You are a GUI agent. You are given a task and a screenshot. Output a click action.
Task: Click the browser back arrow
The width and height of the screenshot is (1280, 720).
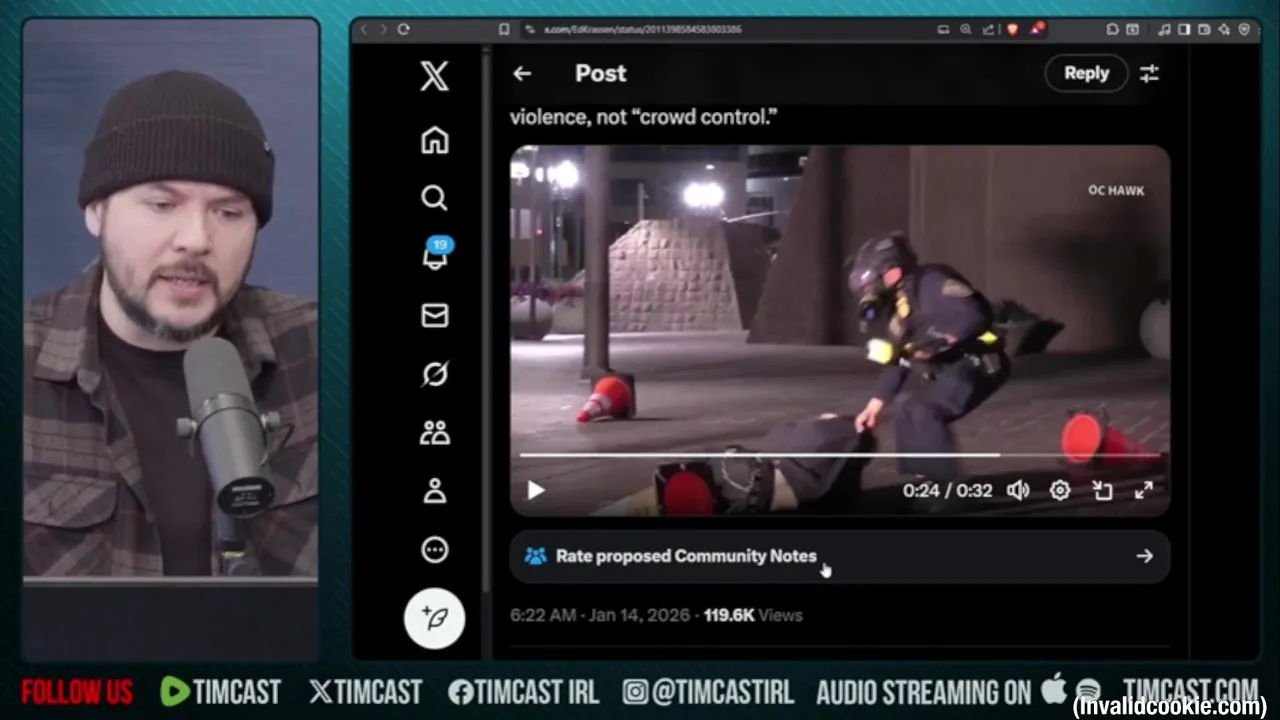point(362,29)
